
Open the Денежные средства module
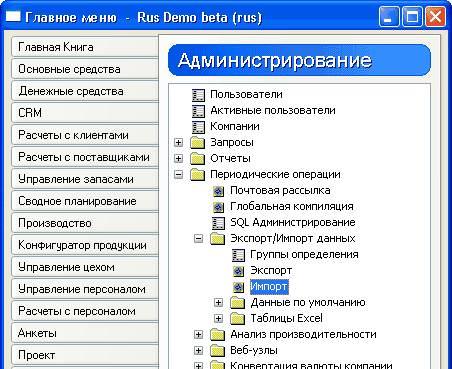point(85,91)
